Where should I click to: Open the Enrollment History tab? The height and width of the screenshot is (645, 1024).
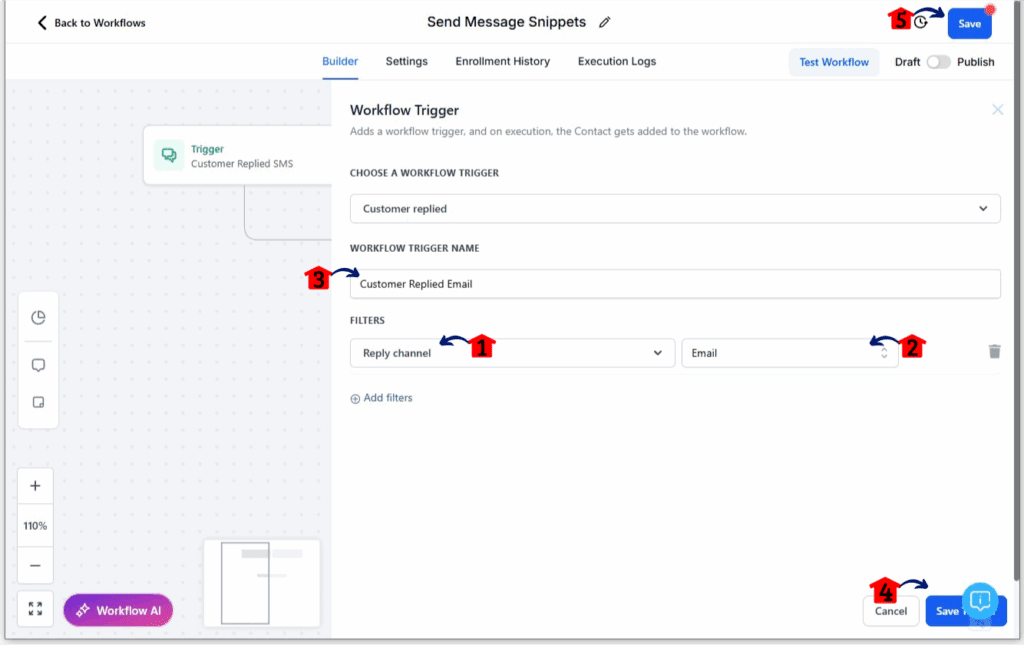(502, 61)
